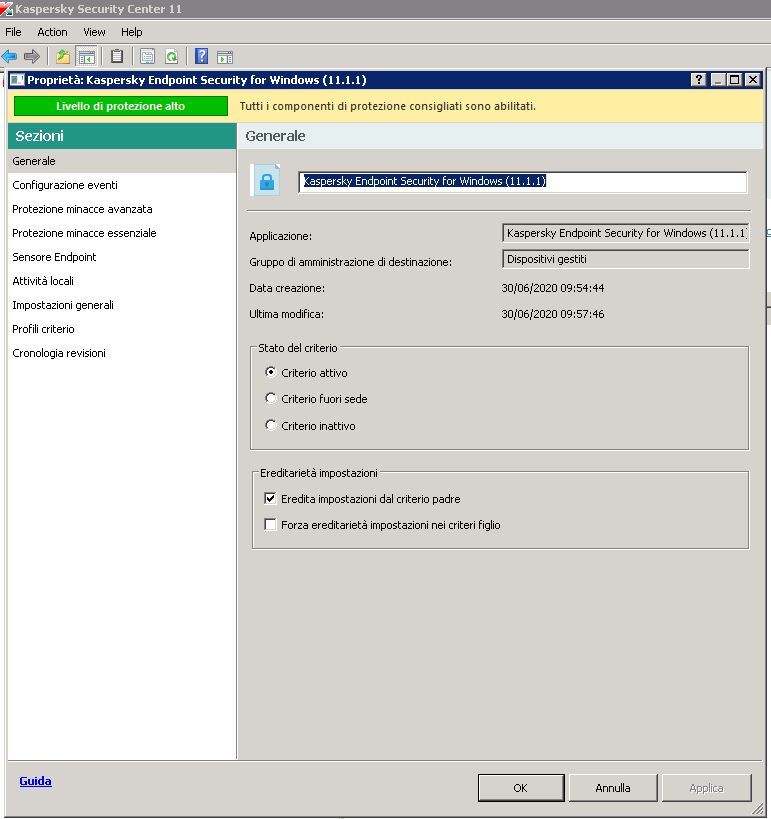Click the Kaspersky Security Center logo icon
The height and width of the screenshot is (819, 771).
pos(6,8)
